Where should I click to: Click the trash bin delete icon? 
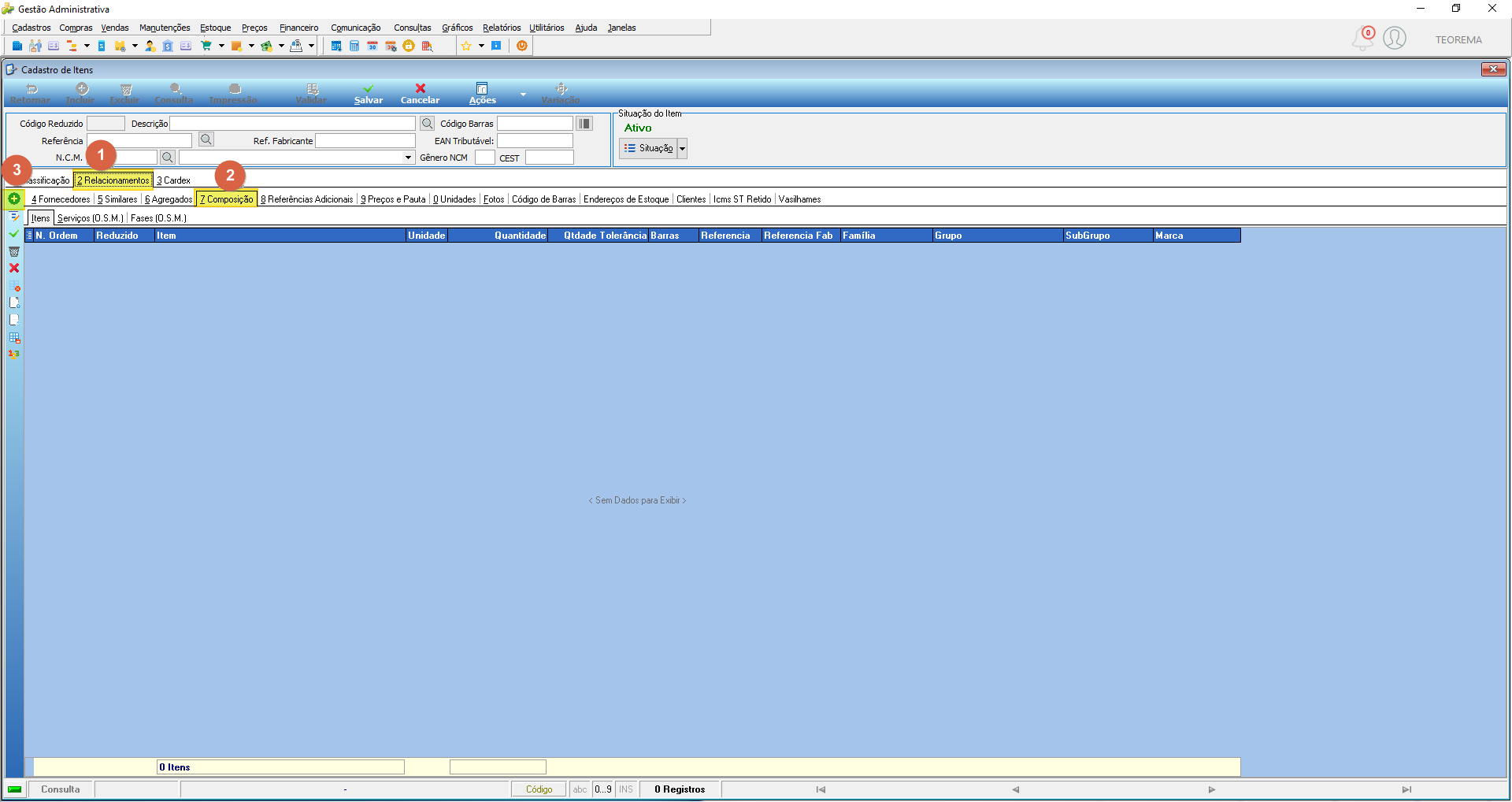(x=14, y=251)
